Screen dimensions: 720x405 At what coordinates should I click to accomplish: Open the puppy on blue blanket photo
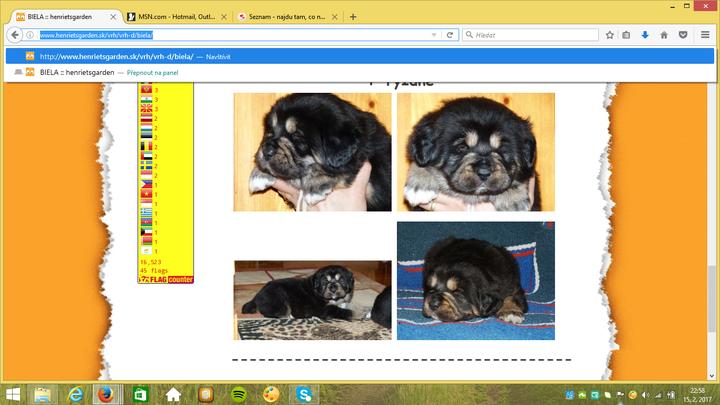pos(475,280)
